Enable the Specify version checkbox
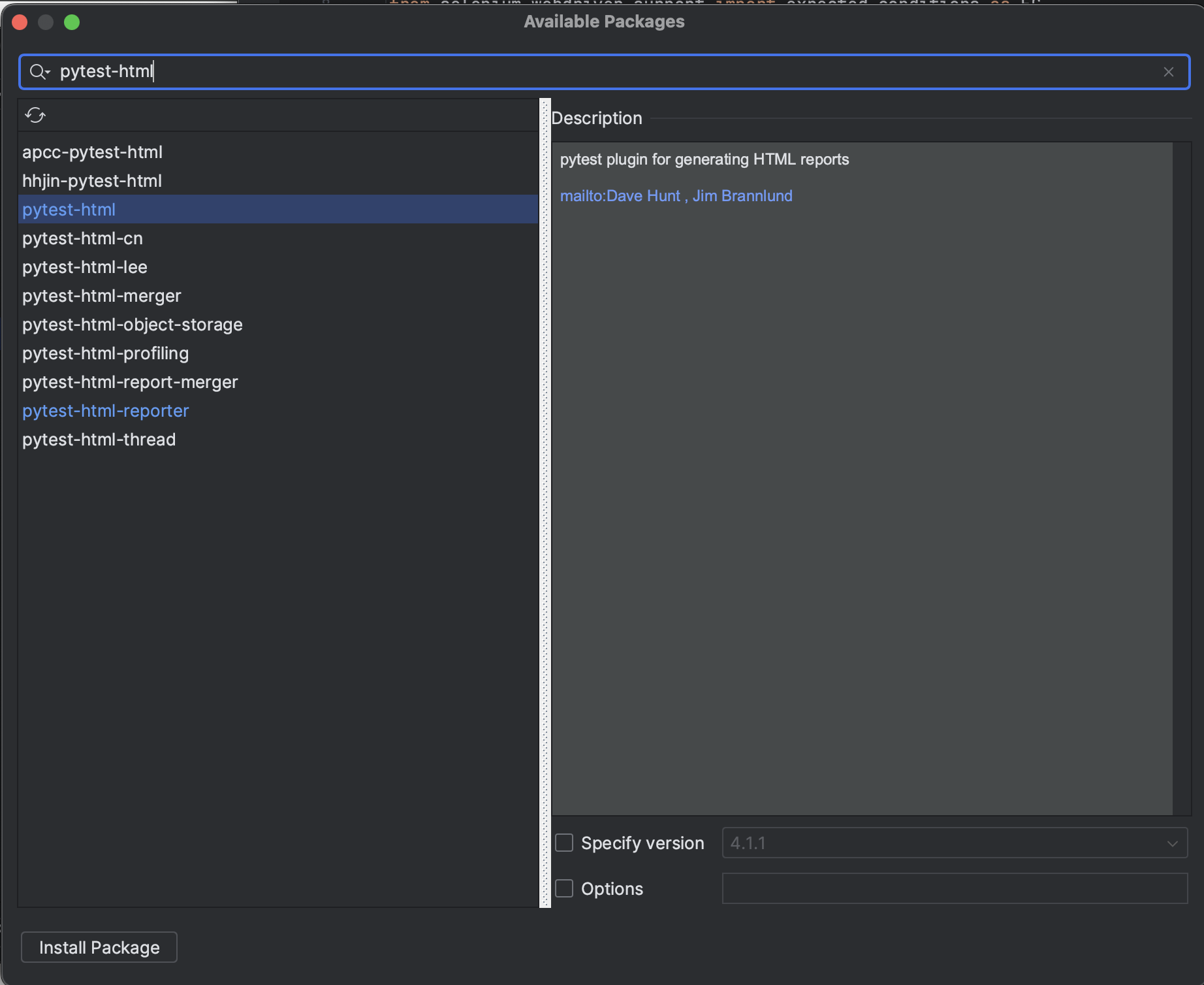This screenshot has width=1204, height=985. [x=564, y=843]
